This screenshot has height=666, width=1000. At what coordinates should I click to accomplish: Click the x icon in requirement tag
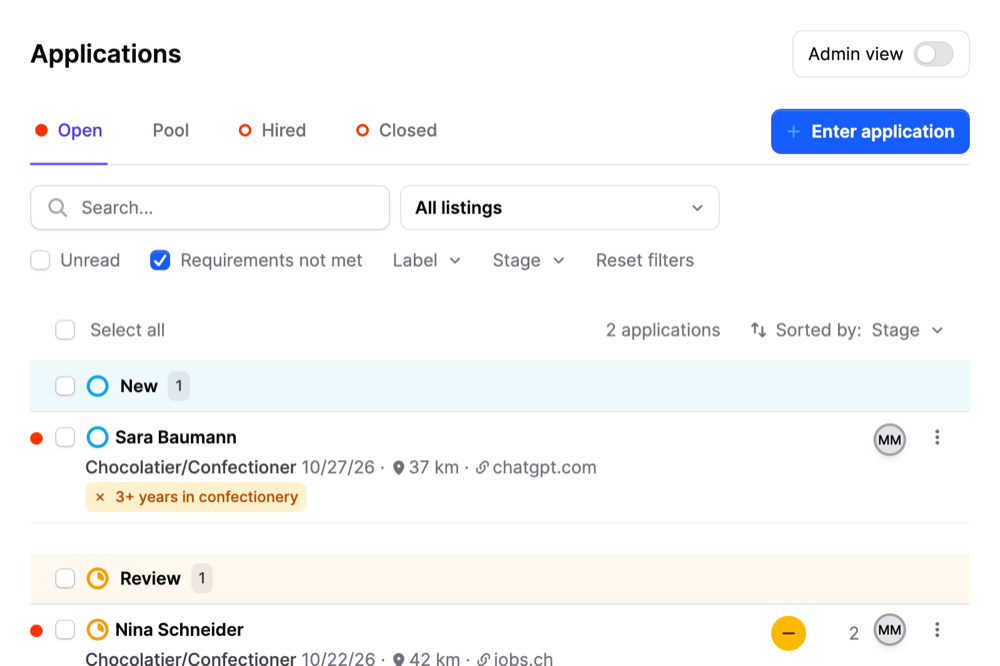[100, 497]
